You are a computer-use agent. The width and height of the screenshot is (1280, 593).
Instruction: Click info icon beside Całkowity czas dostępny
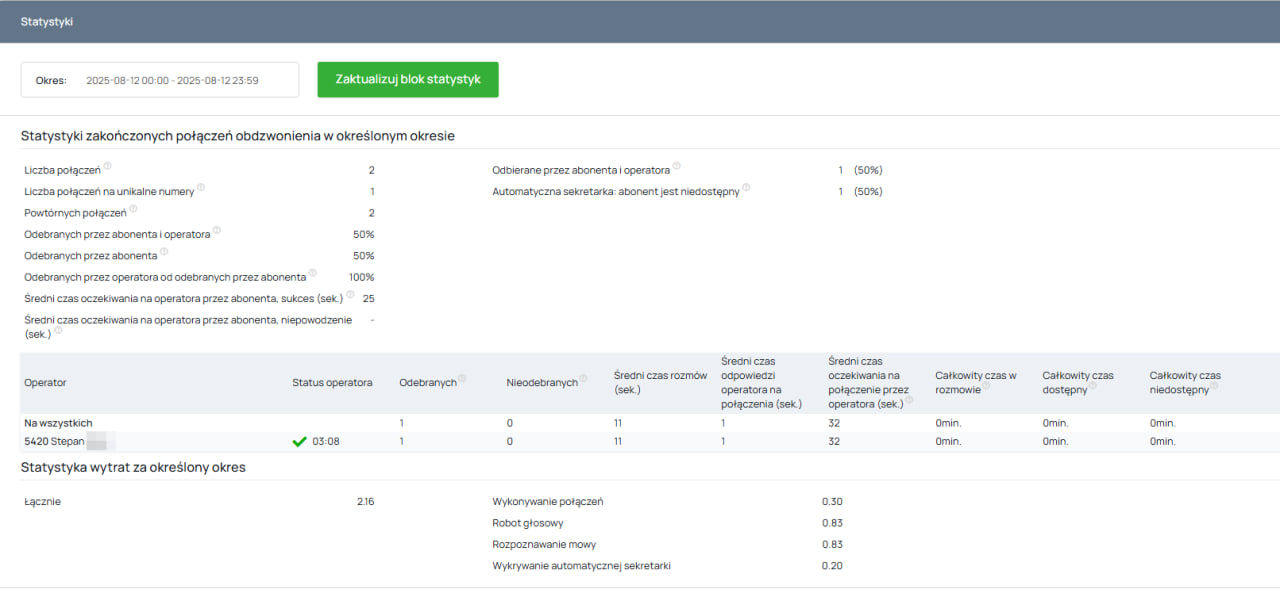(x=1092, y=386)
